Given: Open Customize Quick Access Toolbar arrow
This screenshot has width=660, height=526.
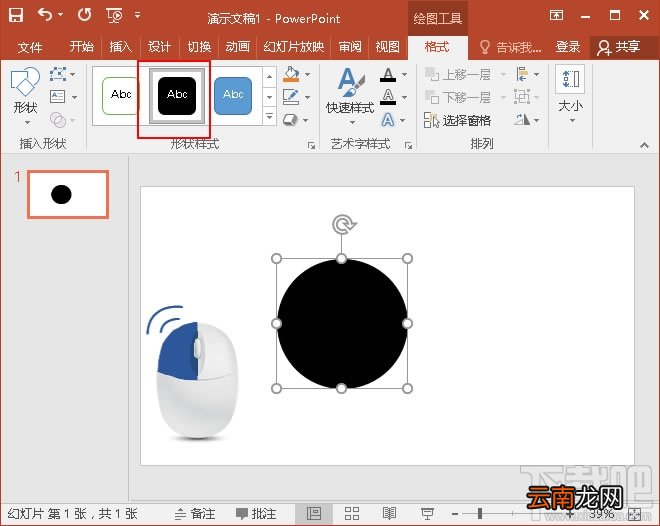Looking at the screenshot, I should (138, 15).
